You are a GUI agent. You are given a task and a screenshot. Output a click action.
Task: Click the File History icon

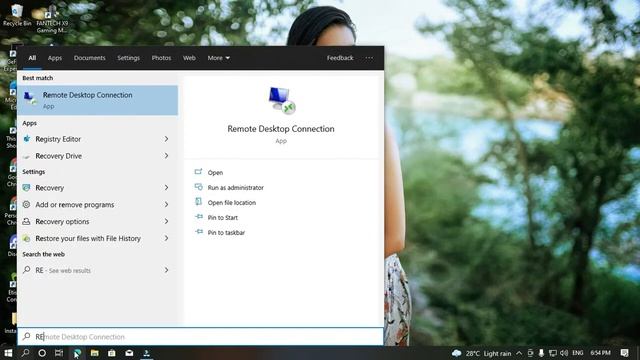pyautogui.click(x=27, y=238)
